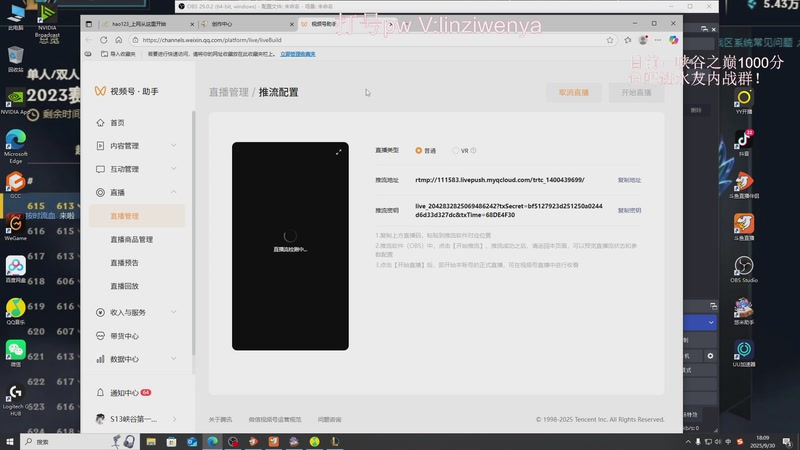Select the VR live type radio

(456, 151)
